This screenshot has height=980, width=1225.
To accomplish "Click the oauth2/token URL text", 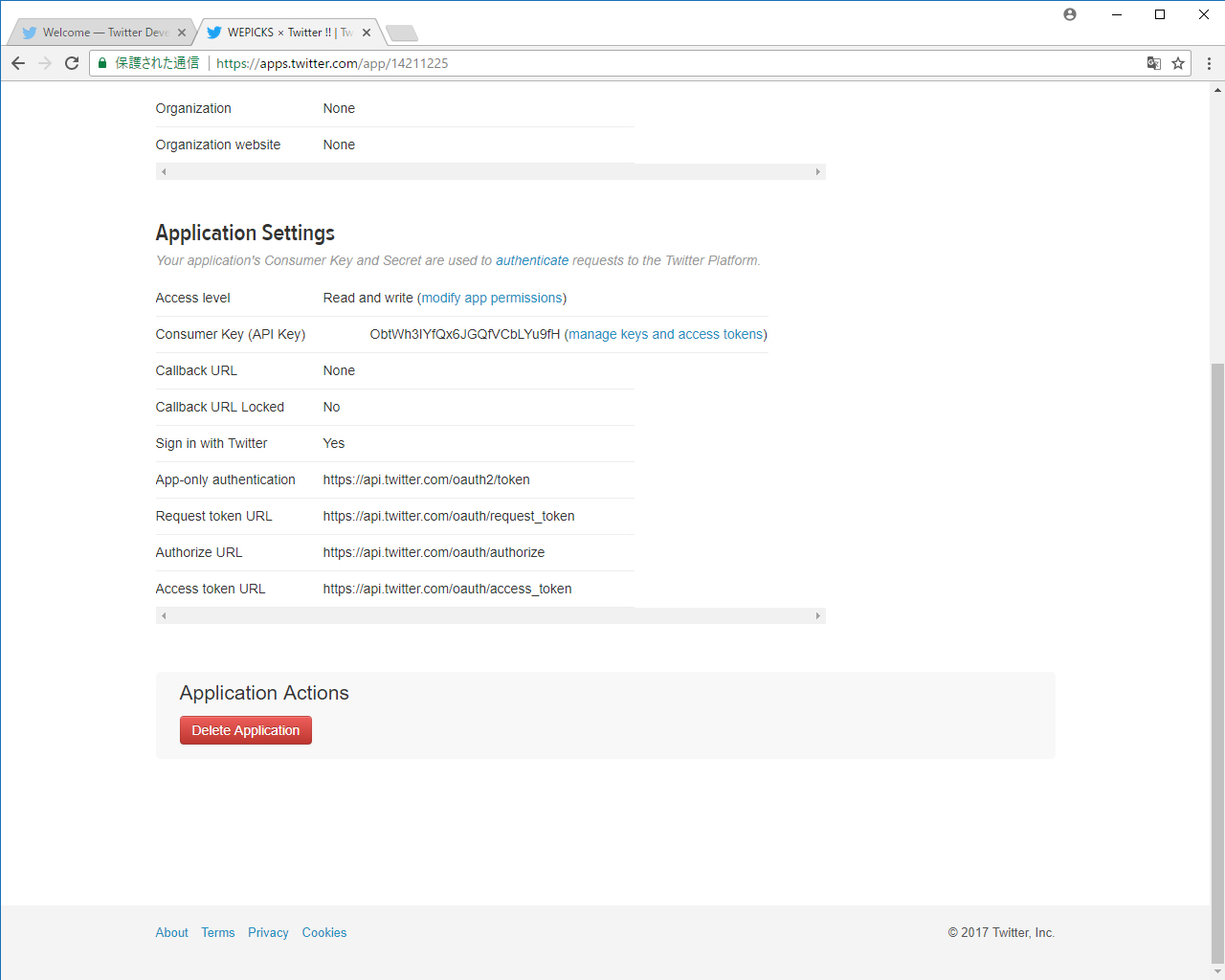I will (427, 479).
